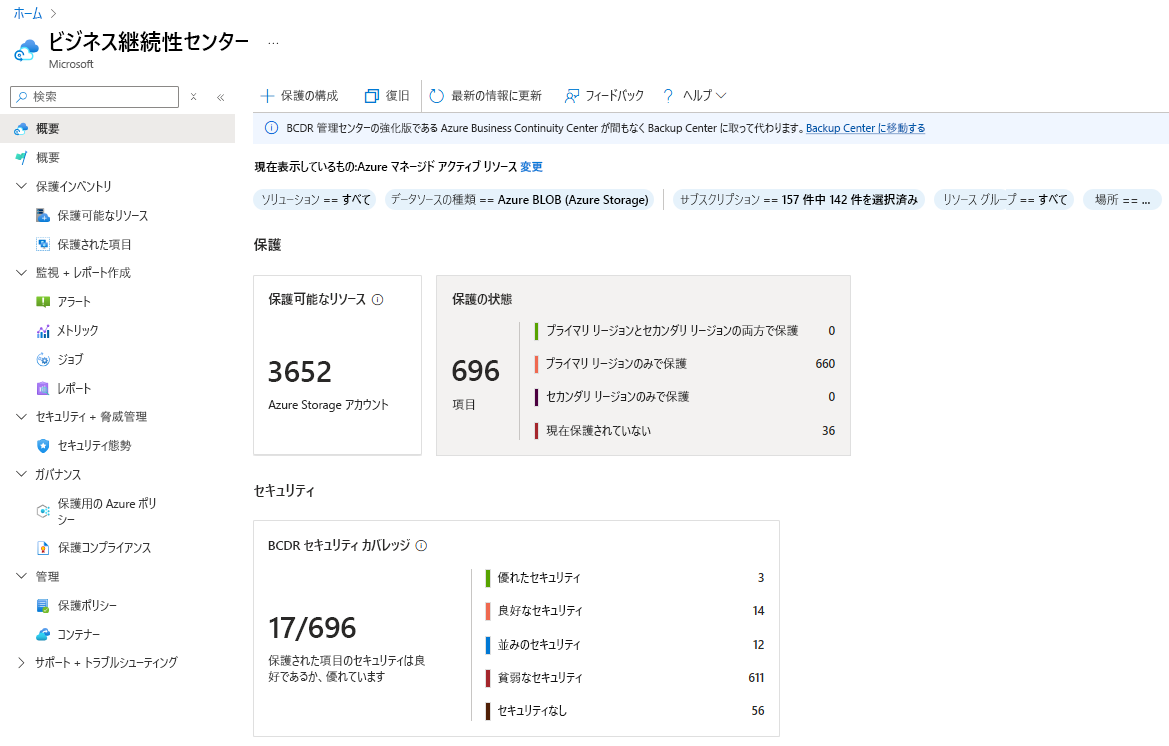1169x746 pixels.
Task: Click the セキュリティ態勢 shield icon
Action: pyautogui.click(x=43, y=446)
